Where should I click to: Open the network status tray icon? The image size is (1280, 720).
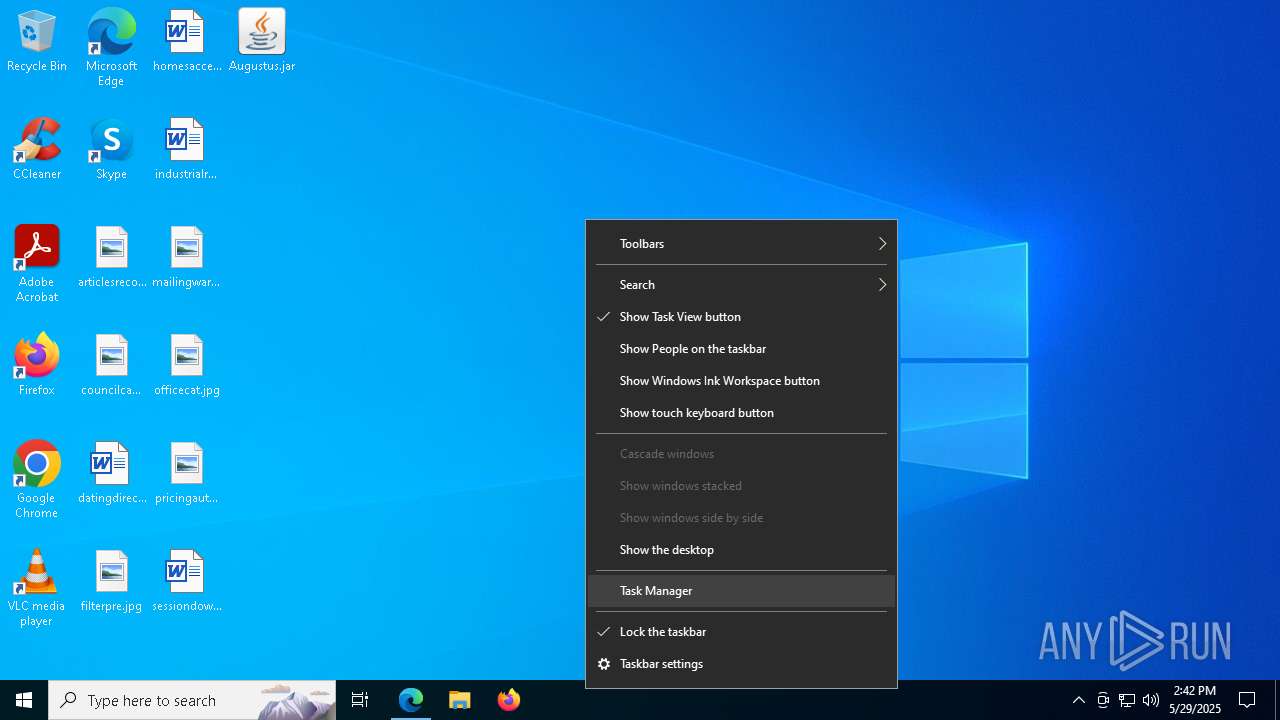[1127, 700]
